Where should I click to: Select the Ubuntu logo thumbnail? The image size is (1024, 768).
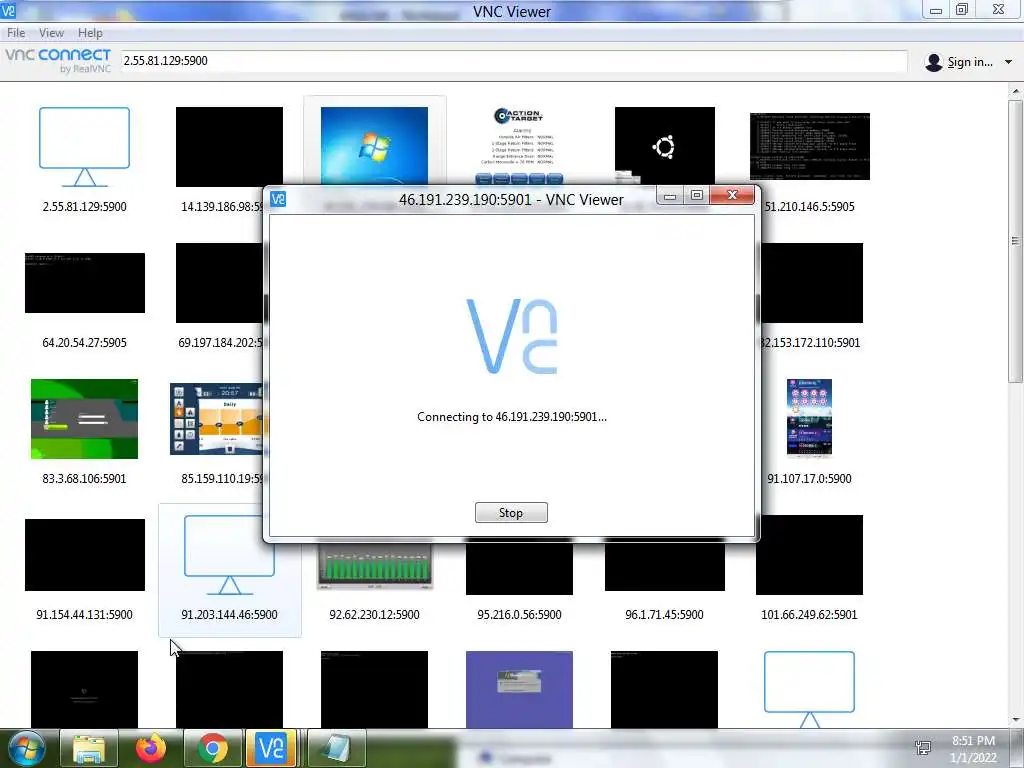coord(664,146)
